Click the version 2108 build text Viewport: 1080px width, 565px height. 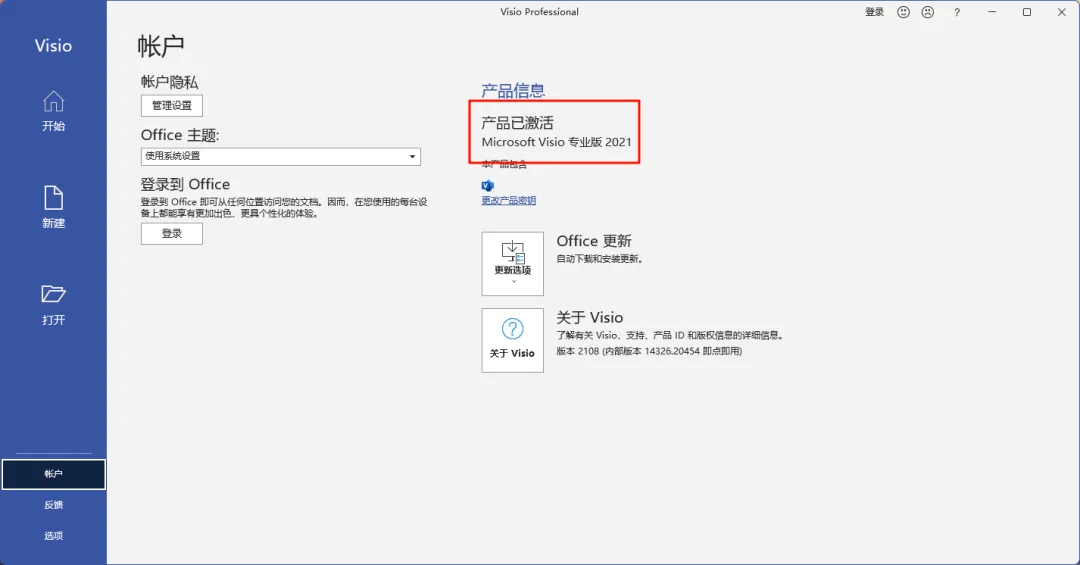649,351
